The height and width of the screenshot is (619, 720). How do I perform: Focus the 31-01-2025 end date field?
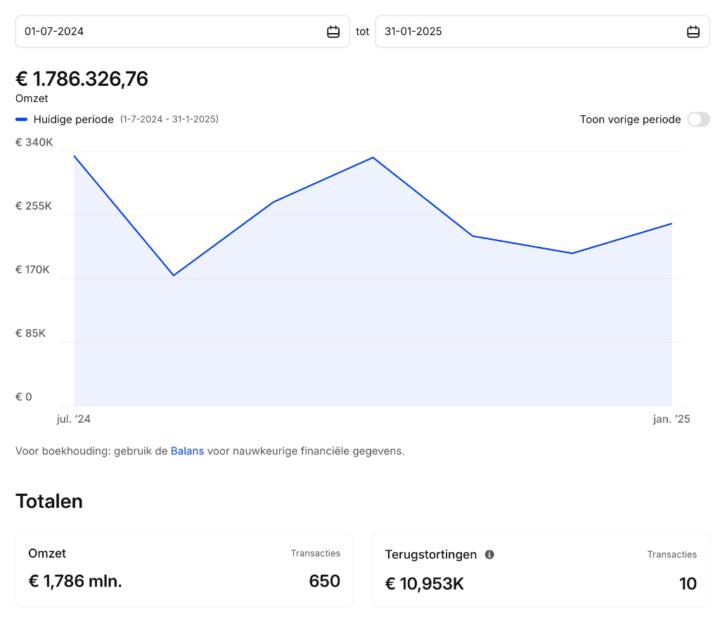click(530, 32)
